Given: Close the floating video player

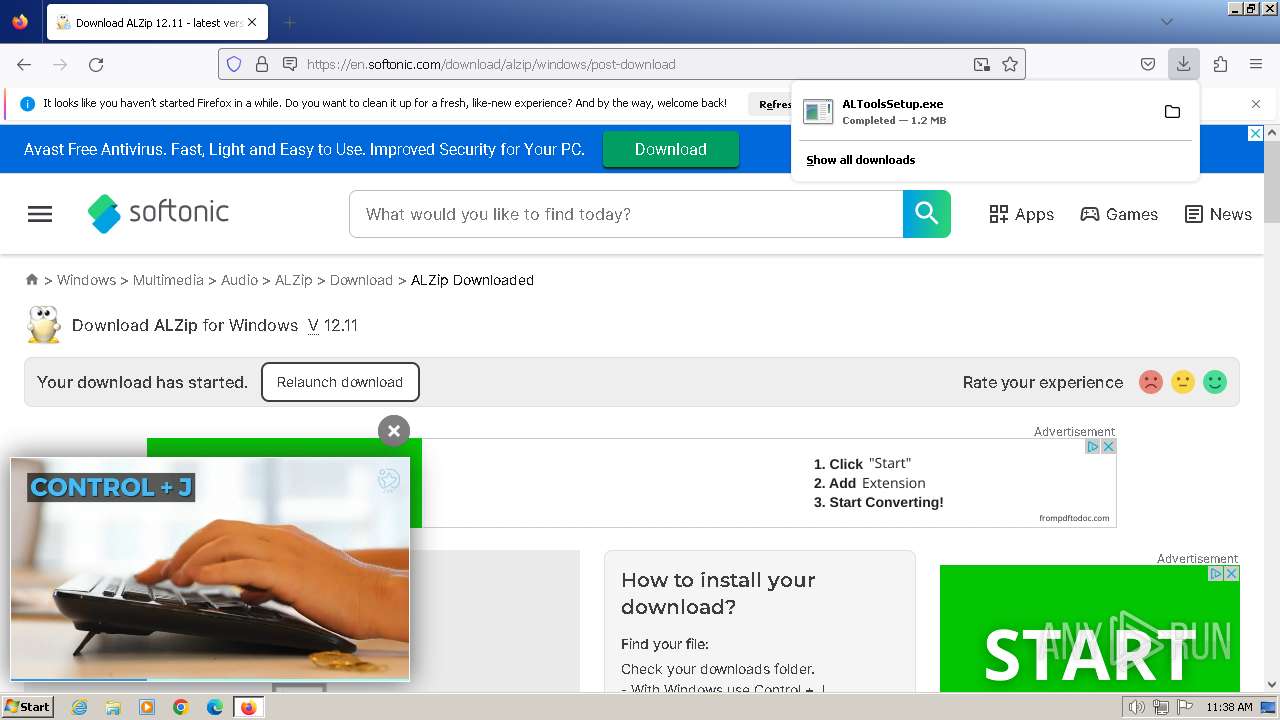Looking at the screenshot, I should [x=394, y=431].
